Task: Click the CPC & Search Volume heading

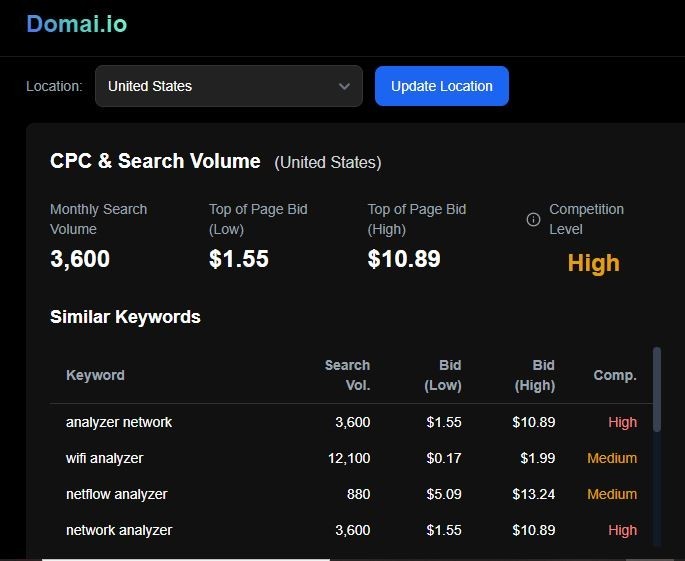Action: (x=155, y=161)
